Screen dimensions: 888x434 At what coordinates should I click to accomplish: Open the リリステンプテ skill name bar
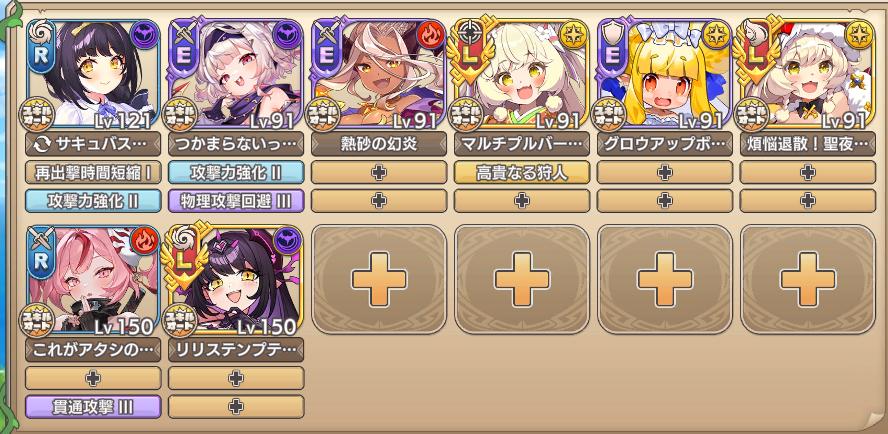pos(236,350)
